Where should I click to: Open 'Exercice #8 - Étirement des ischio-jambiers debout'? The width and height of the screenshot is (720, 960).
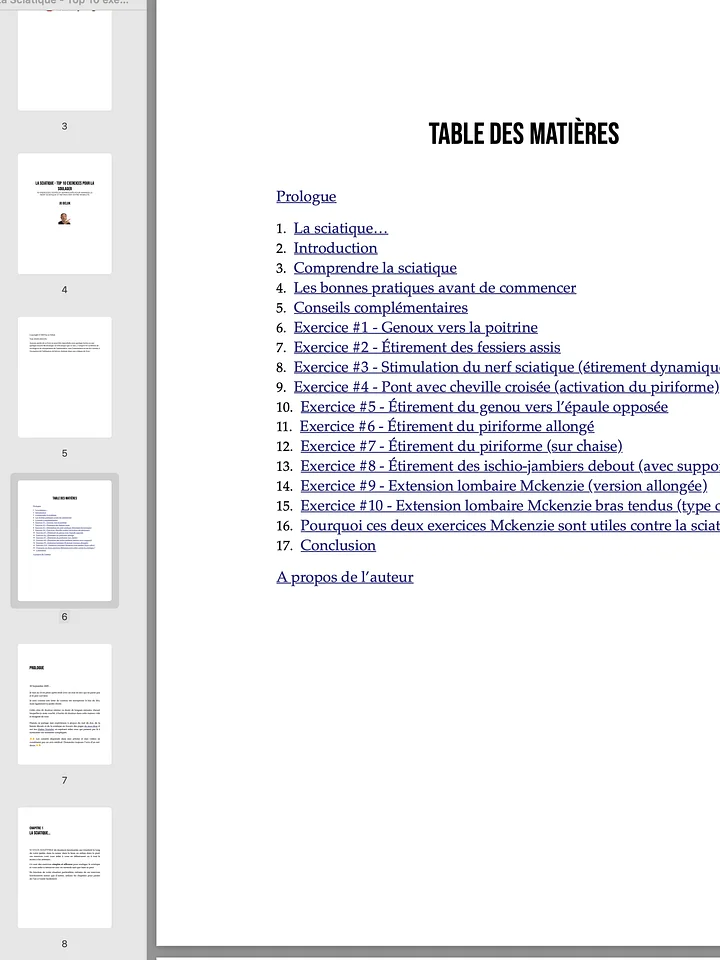click(x=510, y=466)
